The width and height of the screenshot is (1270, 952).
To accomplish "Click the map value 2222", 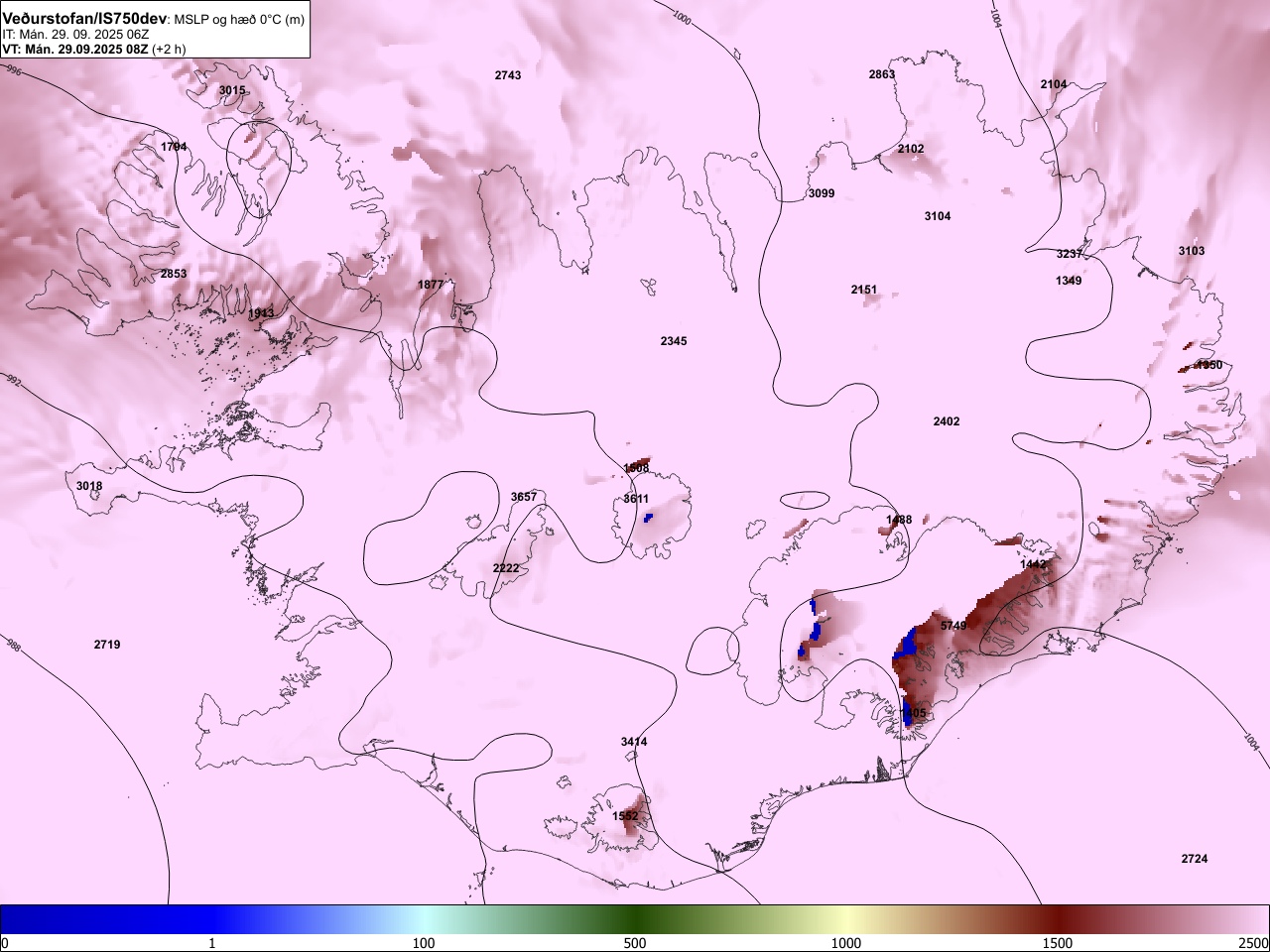I will point(506,568).
